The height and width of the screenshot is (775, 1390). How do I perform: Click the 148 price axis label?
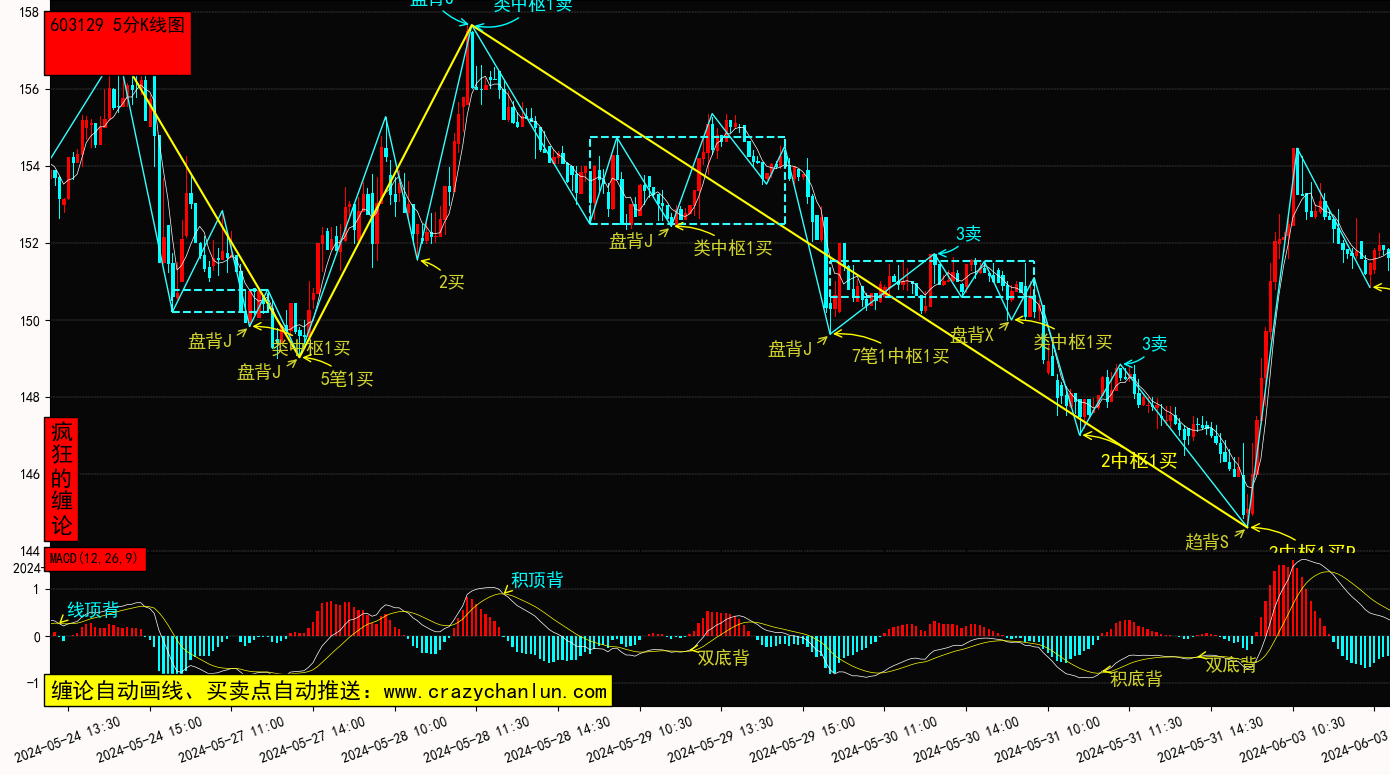click(27, 397)
